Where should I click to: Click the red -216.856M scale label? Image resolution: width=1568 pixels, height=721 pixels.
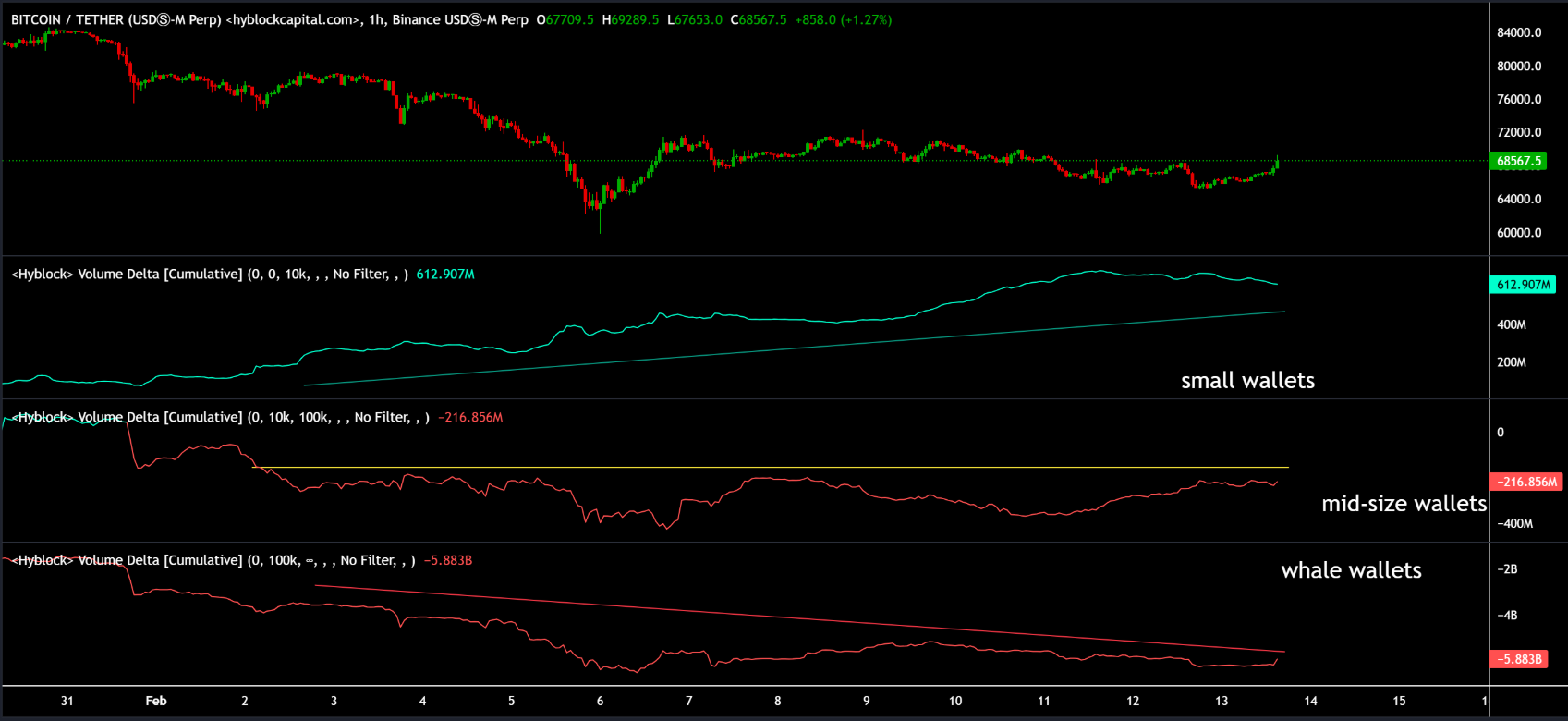point(1527,482)
